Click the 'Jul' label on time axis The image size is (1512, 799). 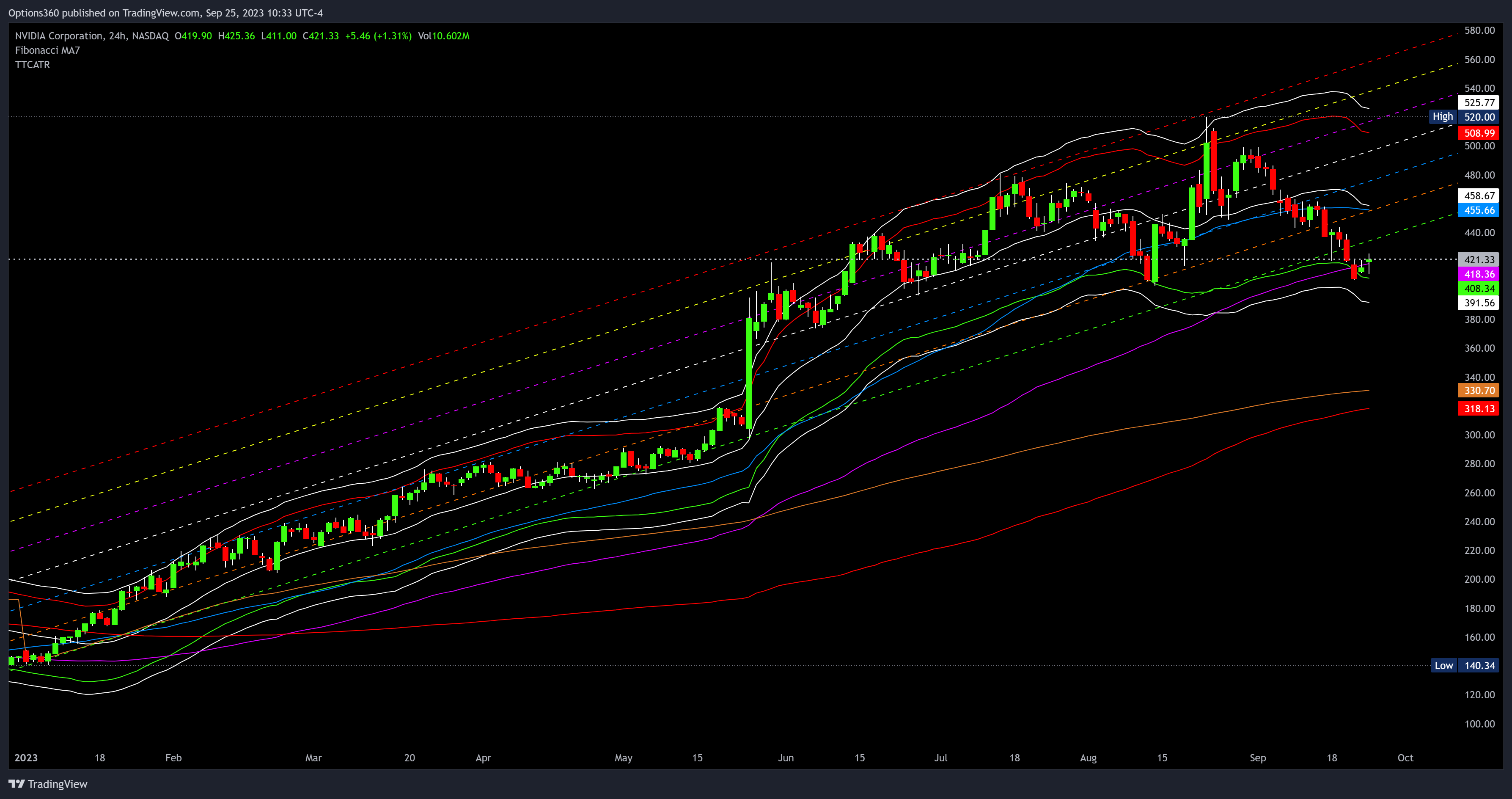tap(941, 758)
